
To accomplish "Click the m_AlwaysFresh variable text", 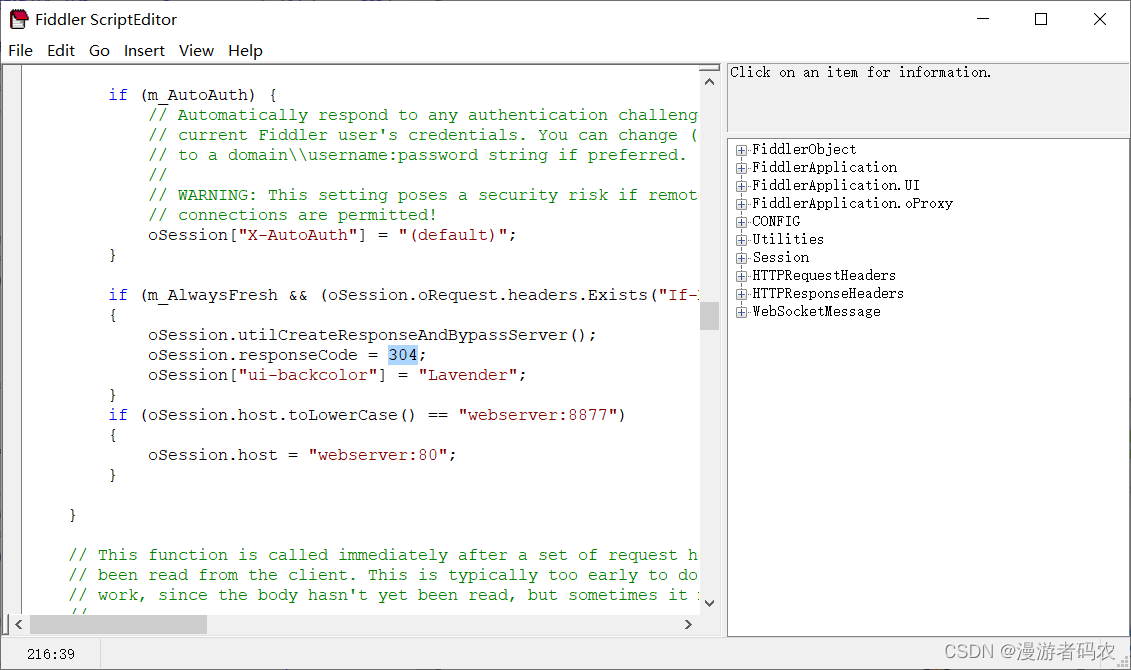I will click(213, 296).
